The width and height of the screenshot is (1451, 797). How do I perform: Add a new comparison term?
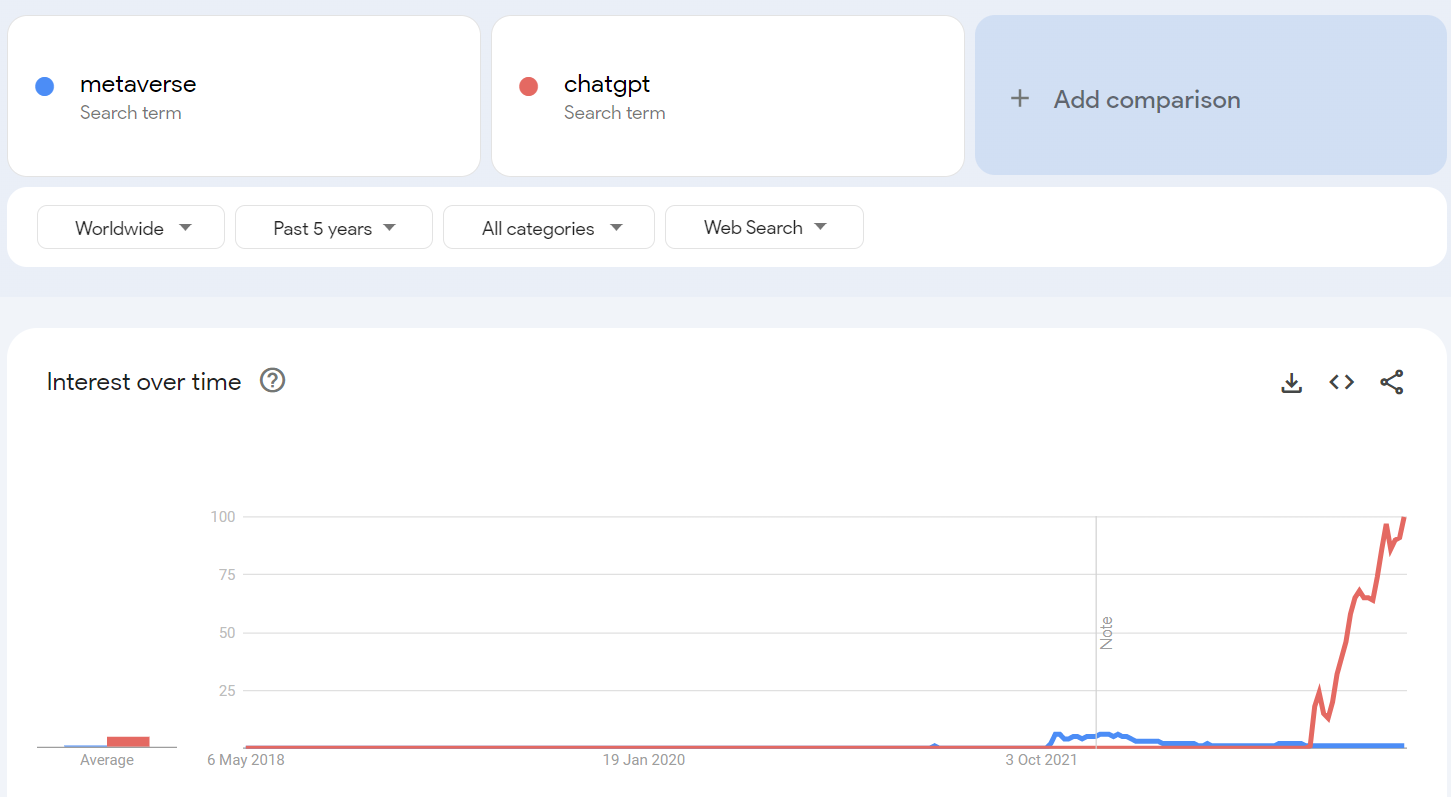(x=1211, y=95)
